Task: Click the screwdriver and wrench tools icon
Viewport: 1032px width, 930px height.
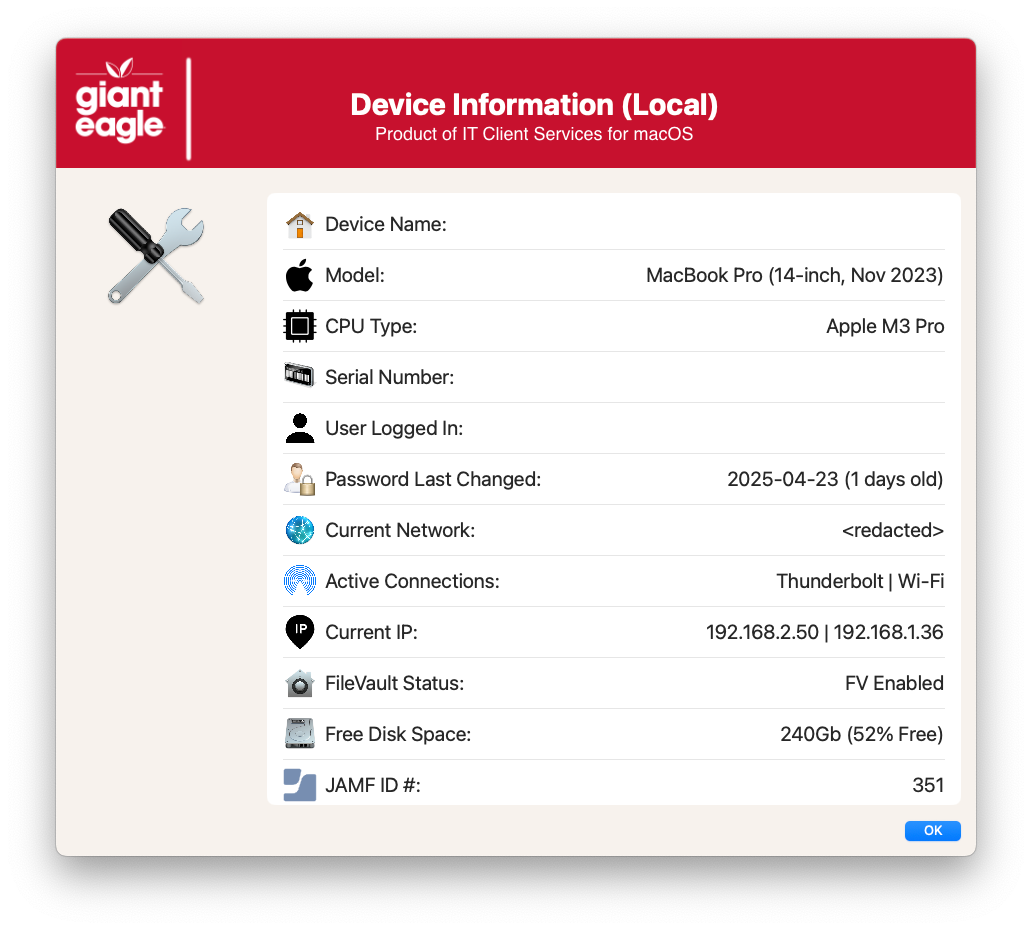Action: click(156, 256)
